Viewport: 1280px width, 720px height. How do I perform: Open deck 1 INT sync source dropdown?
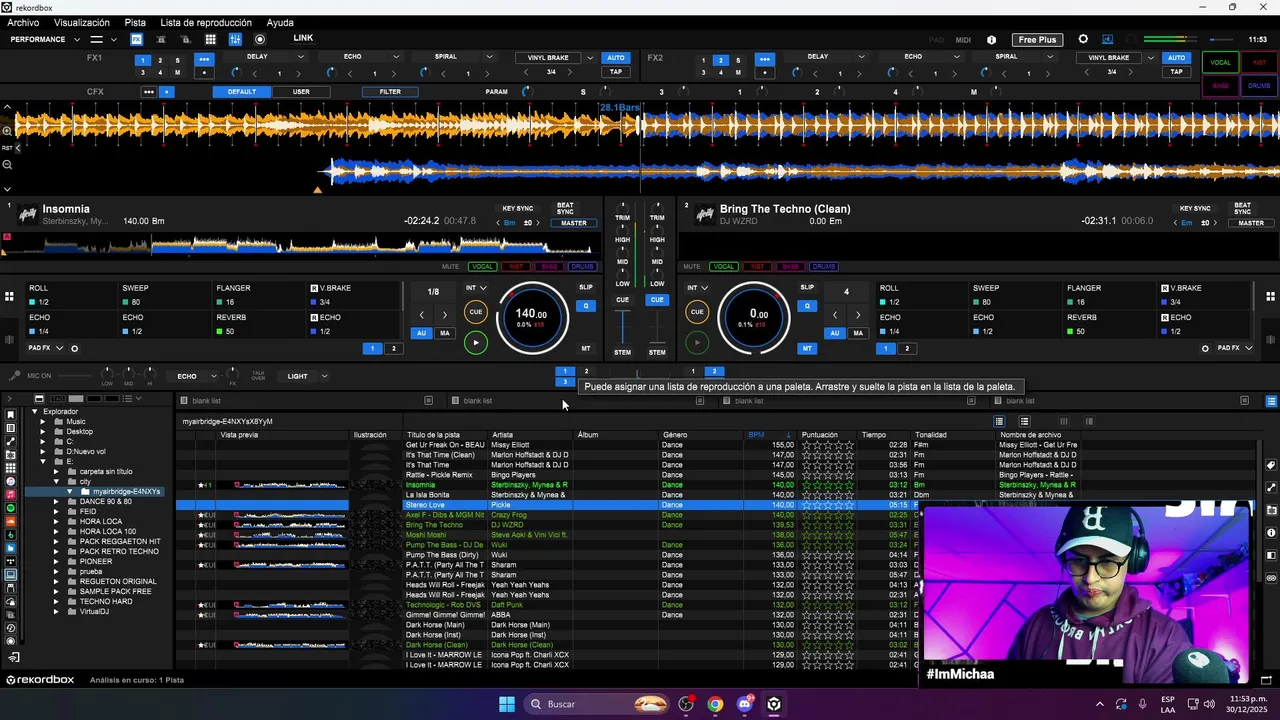pos(476,288)
